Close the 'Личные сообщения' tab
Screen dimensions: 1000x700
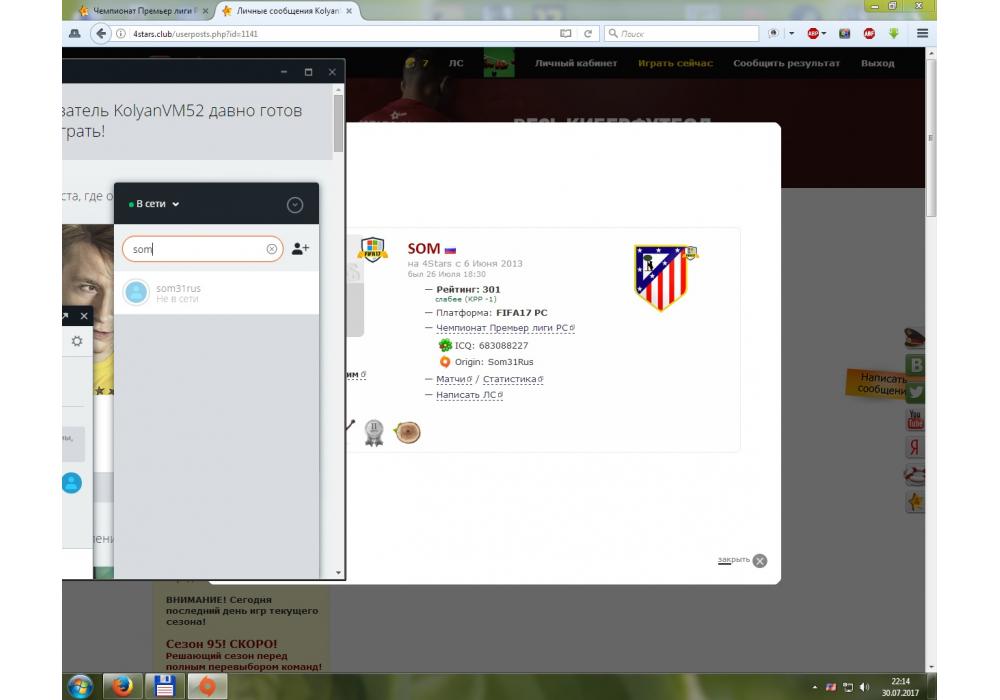349,11
